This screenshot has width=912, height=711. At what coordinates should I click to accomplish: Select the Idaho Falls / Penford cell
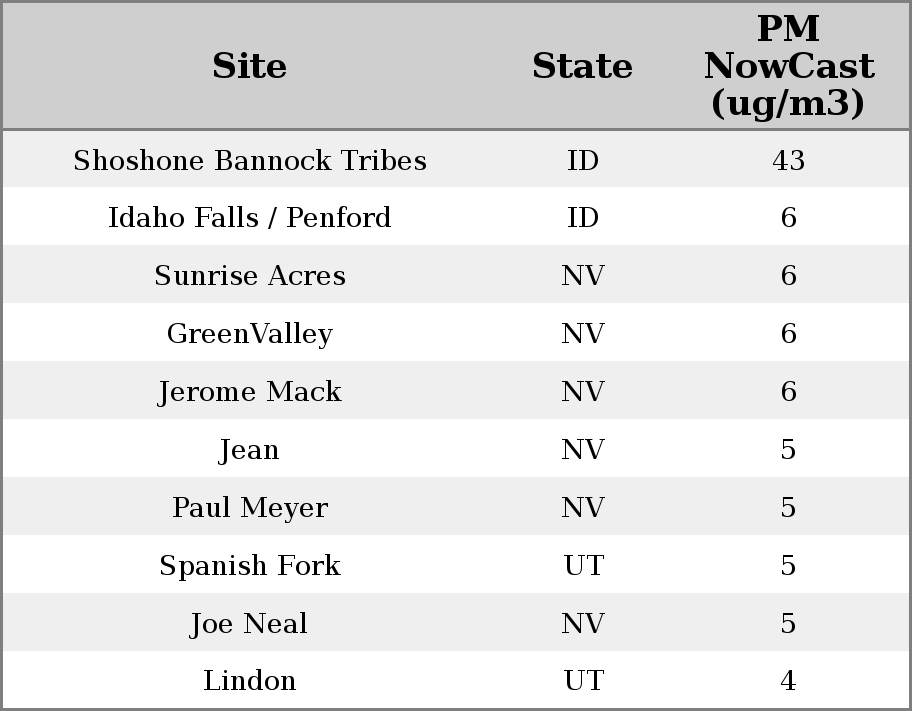point(250,218)
